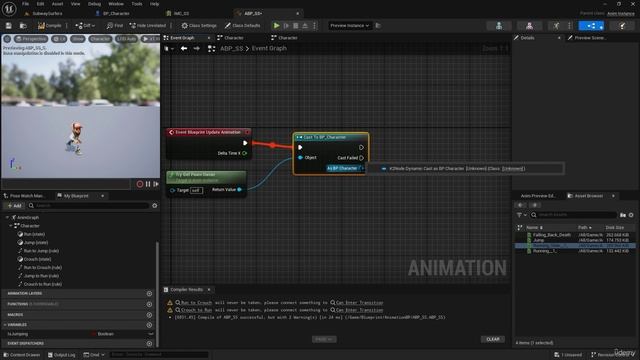The width and height of the screenshot is (640, 360).
Task: Open the File menu
Action: click(x=25, y=4)
